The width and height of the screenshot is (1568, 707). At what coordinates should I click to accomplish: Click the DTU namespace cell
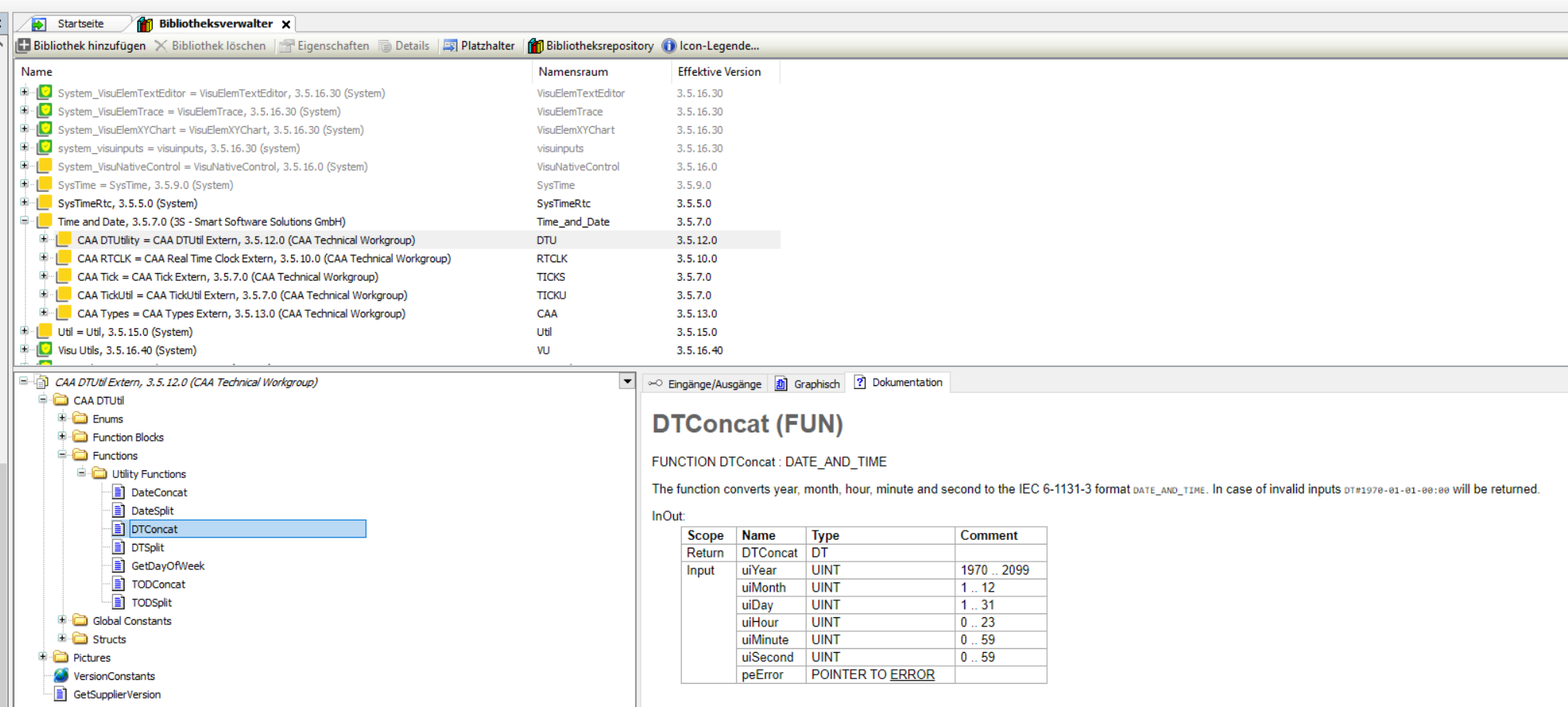coord(546,240)
